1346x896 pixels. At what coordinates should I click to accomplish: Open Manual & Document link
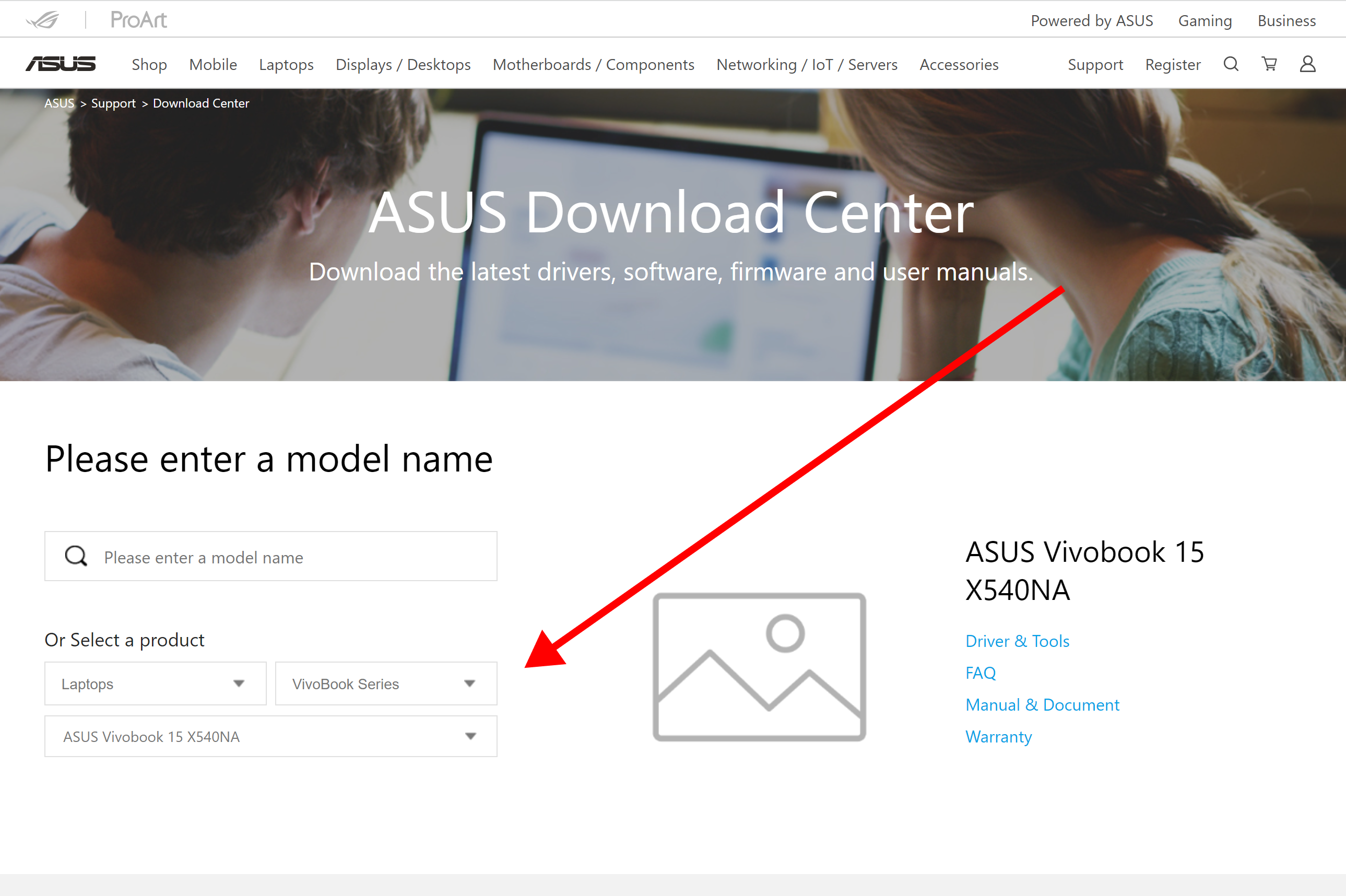click(x=1042, y=704)
